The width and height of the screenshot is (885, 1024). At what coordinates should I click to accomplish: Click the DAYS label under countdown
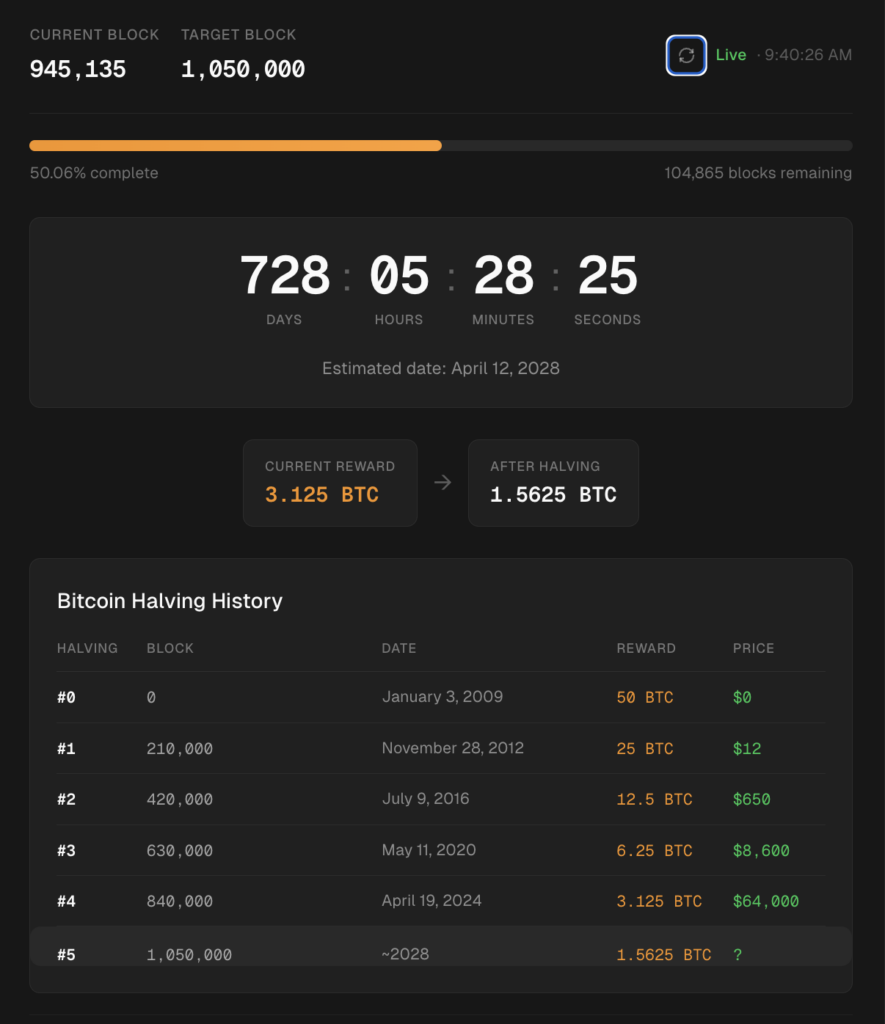point(284,319)
